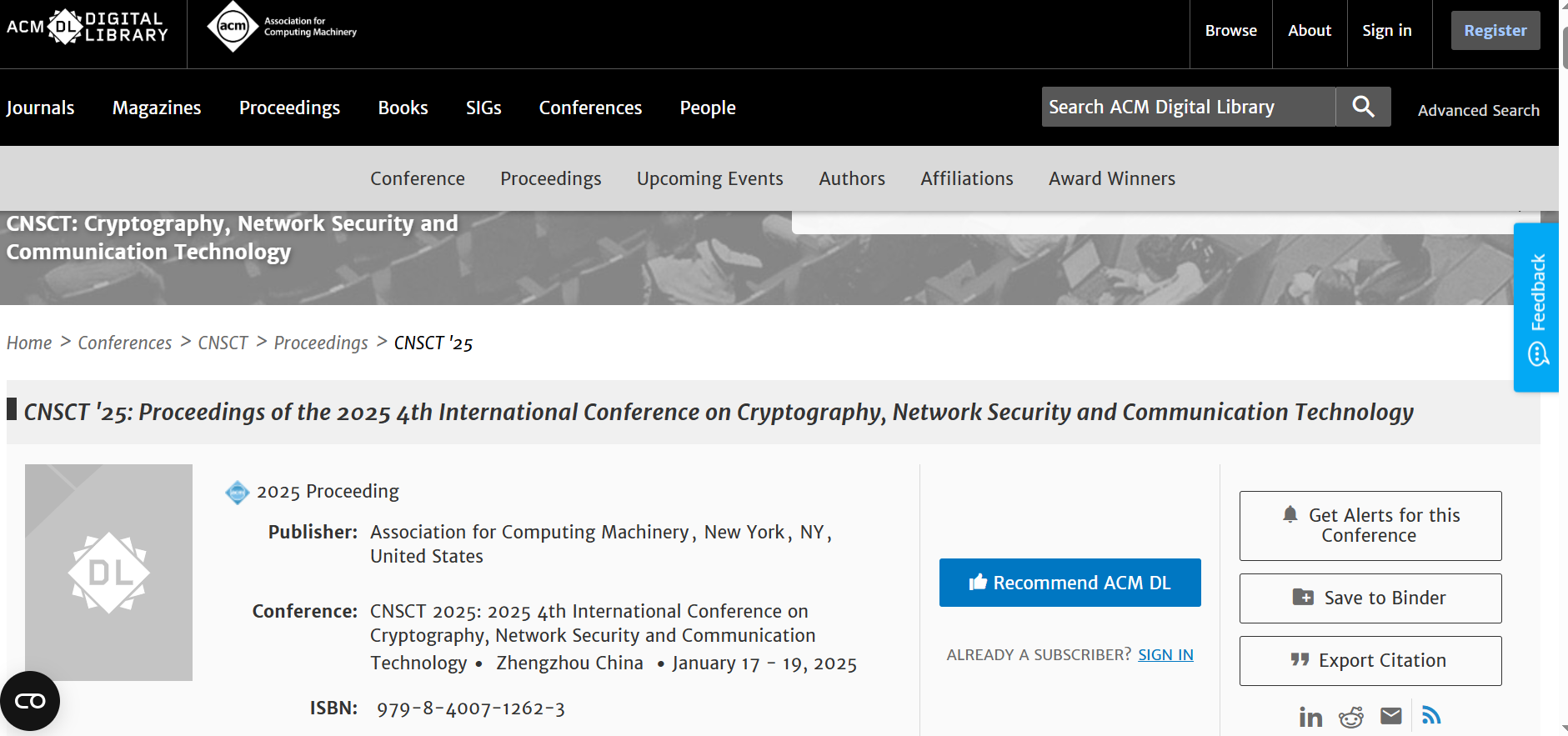Select the Conference tab in gray sub-navigation

pyautogui.click(x=418, y=178)
